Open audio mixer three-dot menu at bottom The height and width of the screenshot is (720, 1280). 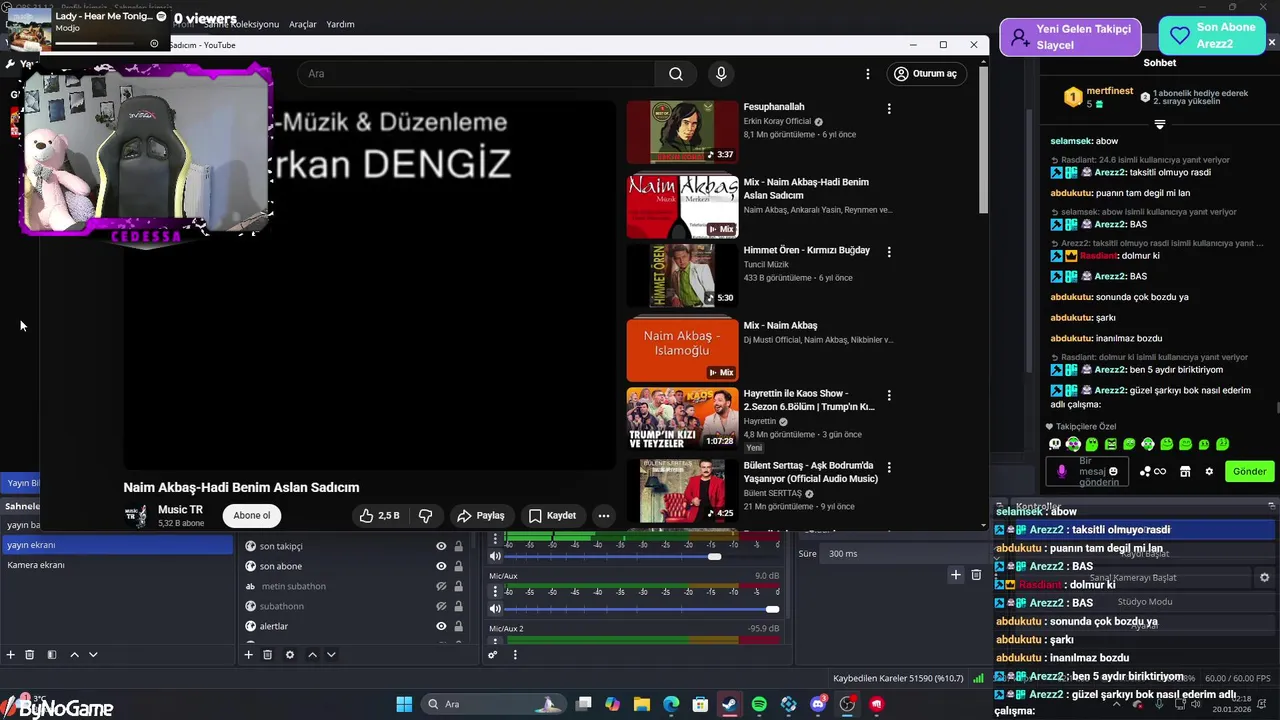pyautogui.click(x=515, y=655)
